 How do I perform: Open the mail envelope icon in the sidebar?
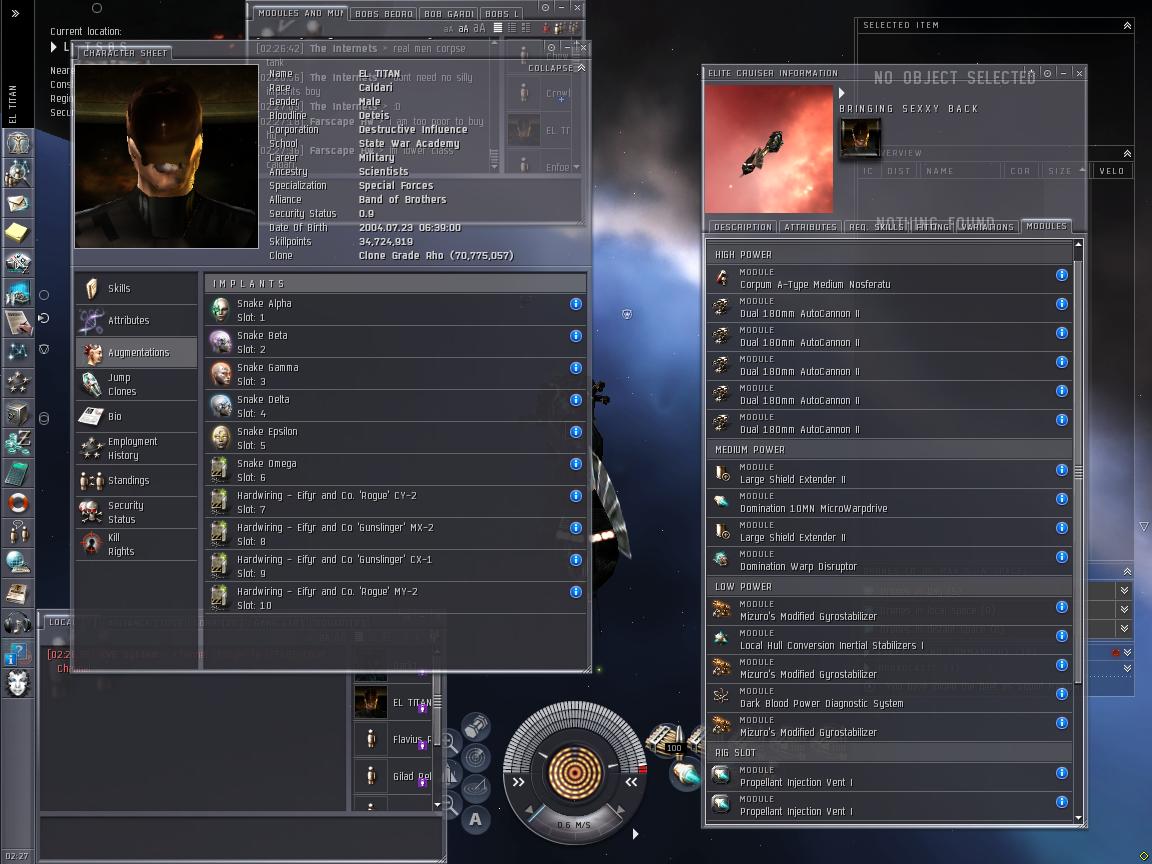coord(18,203)
